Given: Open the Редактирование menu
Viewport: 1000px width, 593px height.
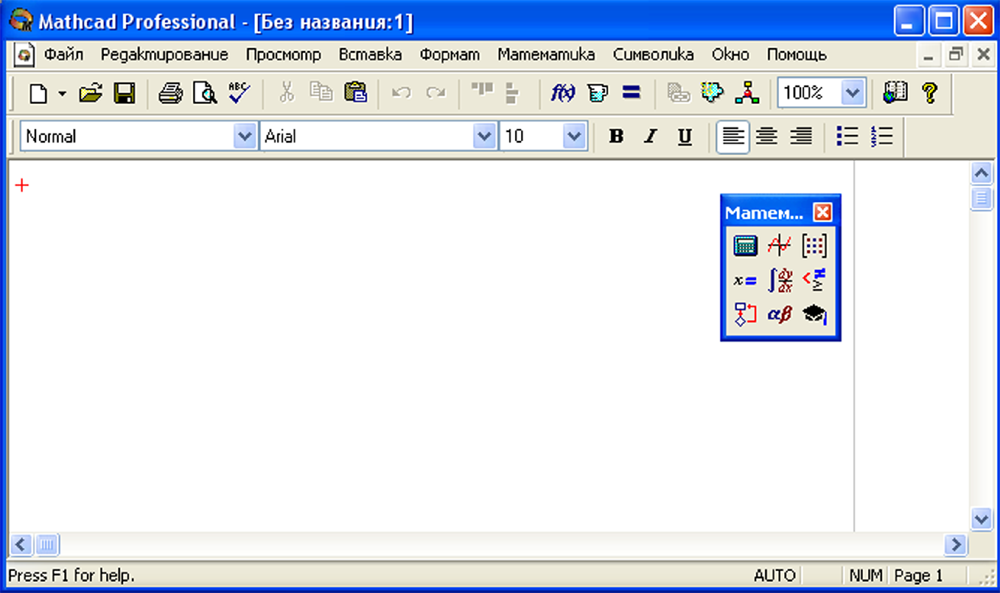Looking at the screenshot, I should pos(164,55).
